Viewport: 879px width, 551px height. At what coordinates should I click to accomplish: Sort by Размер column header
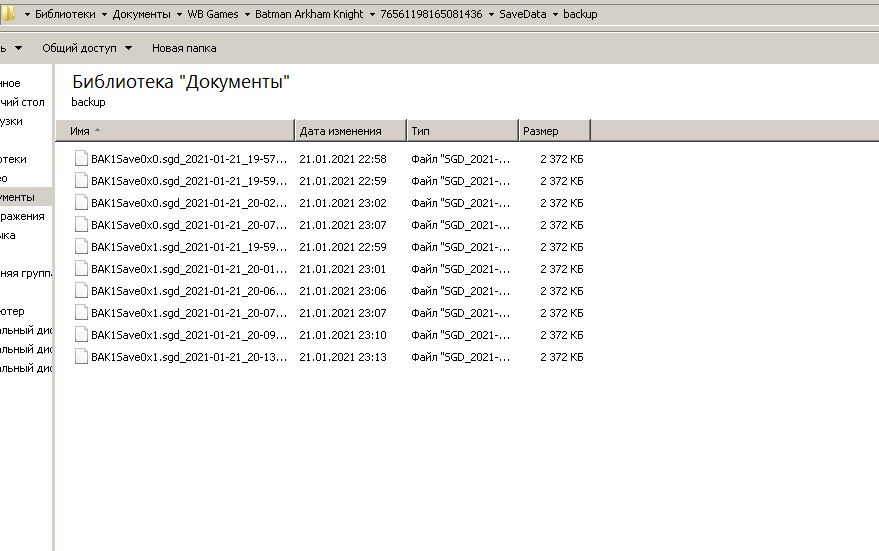tap(554, 131)
